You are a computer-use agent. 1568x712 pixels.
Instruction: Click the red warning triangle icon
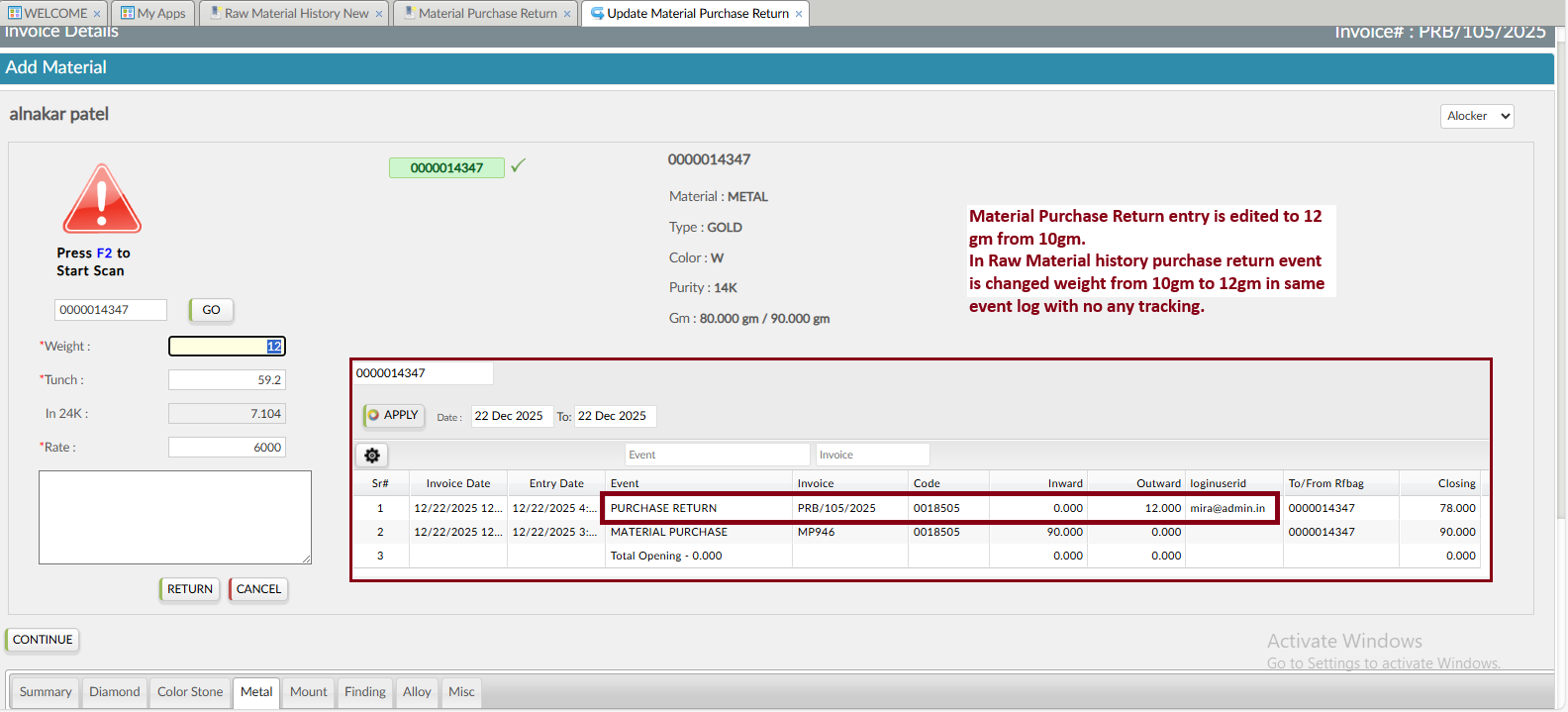(102, 199)
